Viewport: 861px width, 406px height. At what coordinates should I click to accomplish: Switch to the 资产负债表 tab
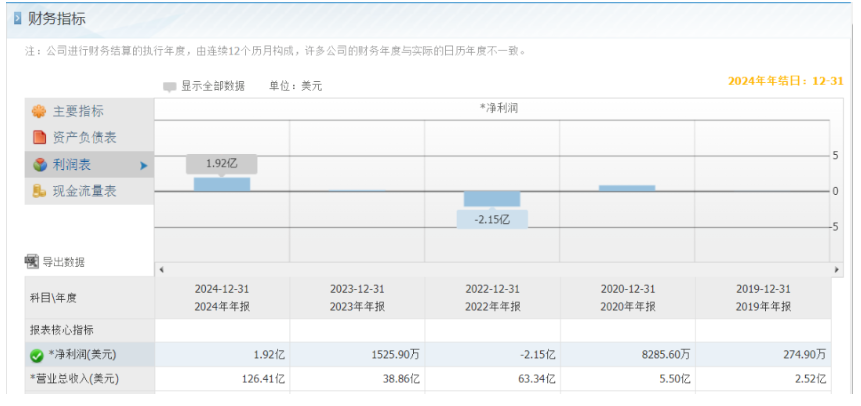click(89, 137)
